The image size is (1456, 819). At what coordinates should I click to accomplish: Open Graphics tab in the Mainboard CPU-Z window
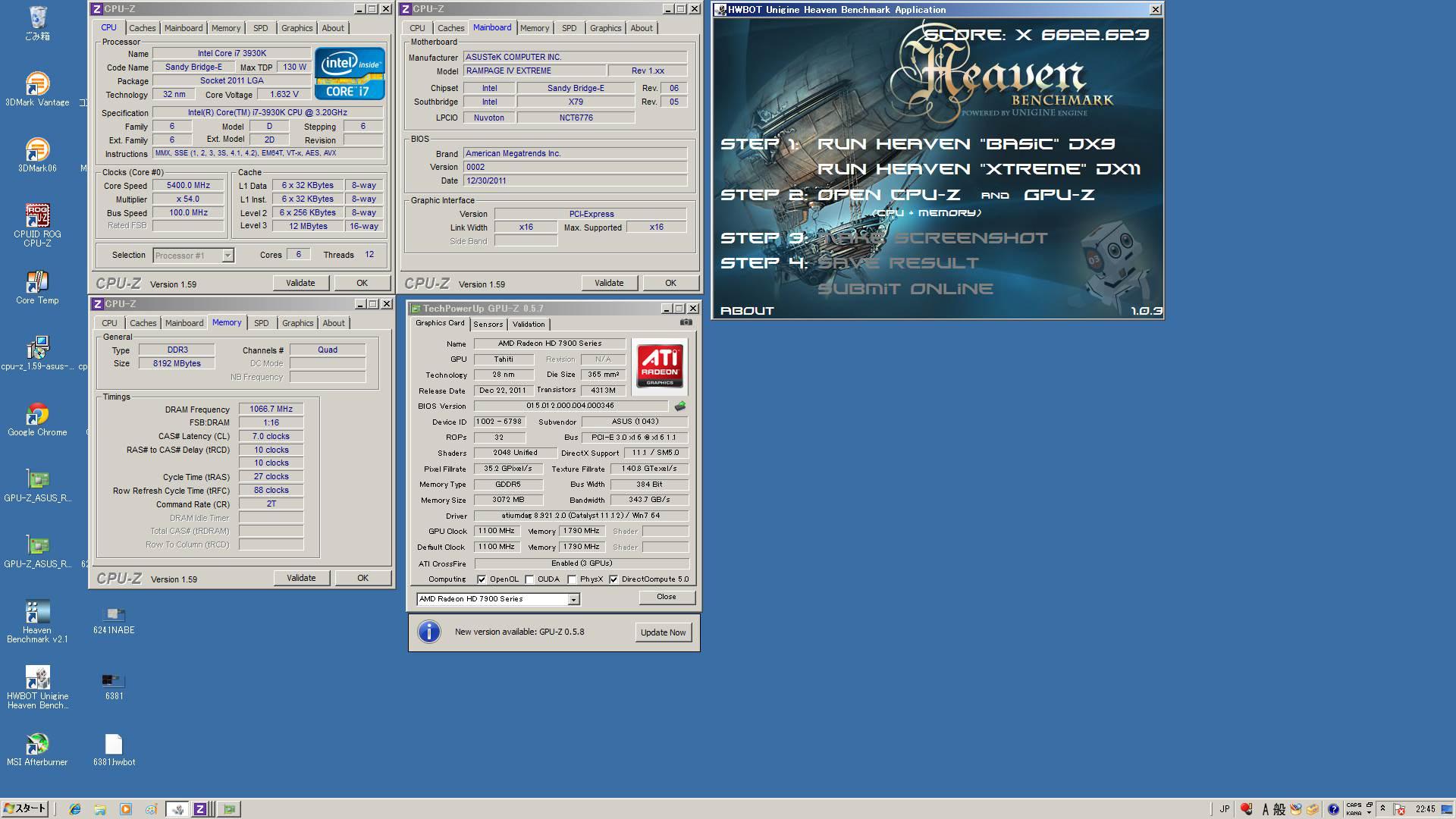pos(605,28)
